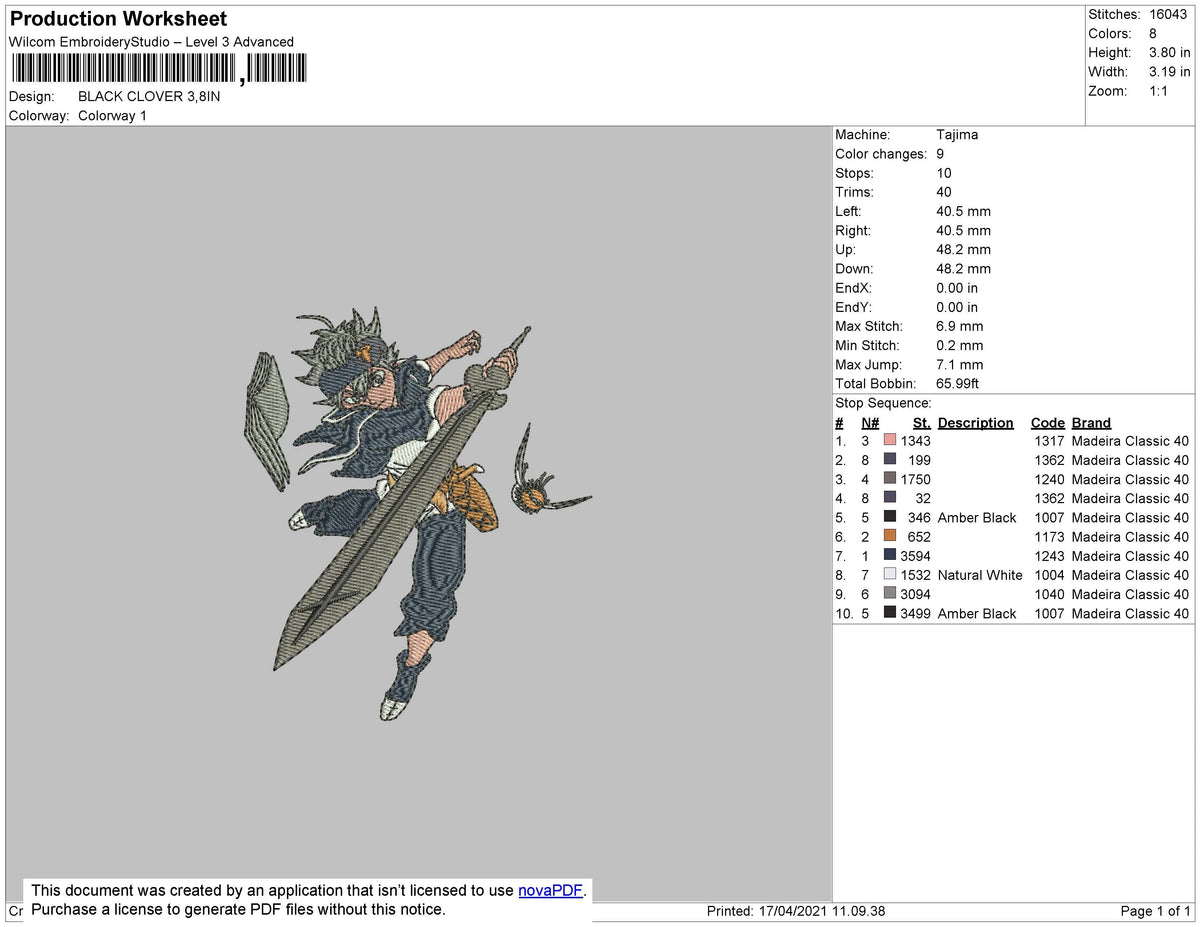Select the stitch count 1750 in row 3

pos(915,480)
